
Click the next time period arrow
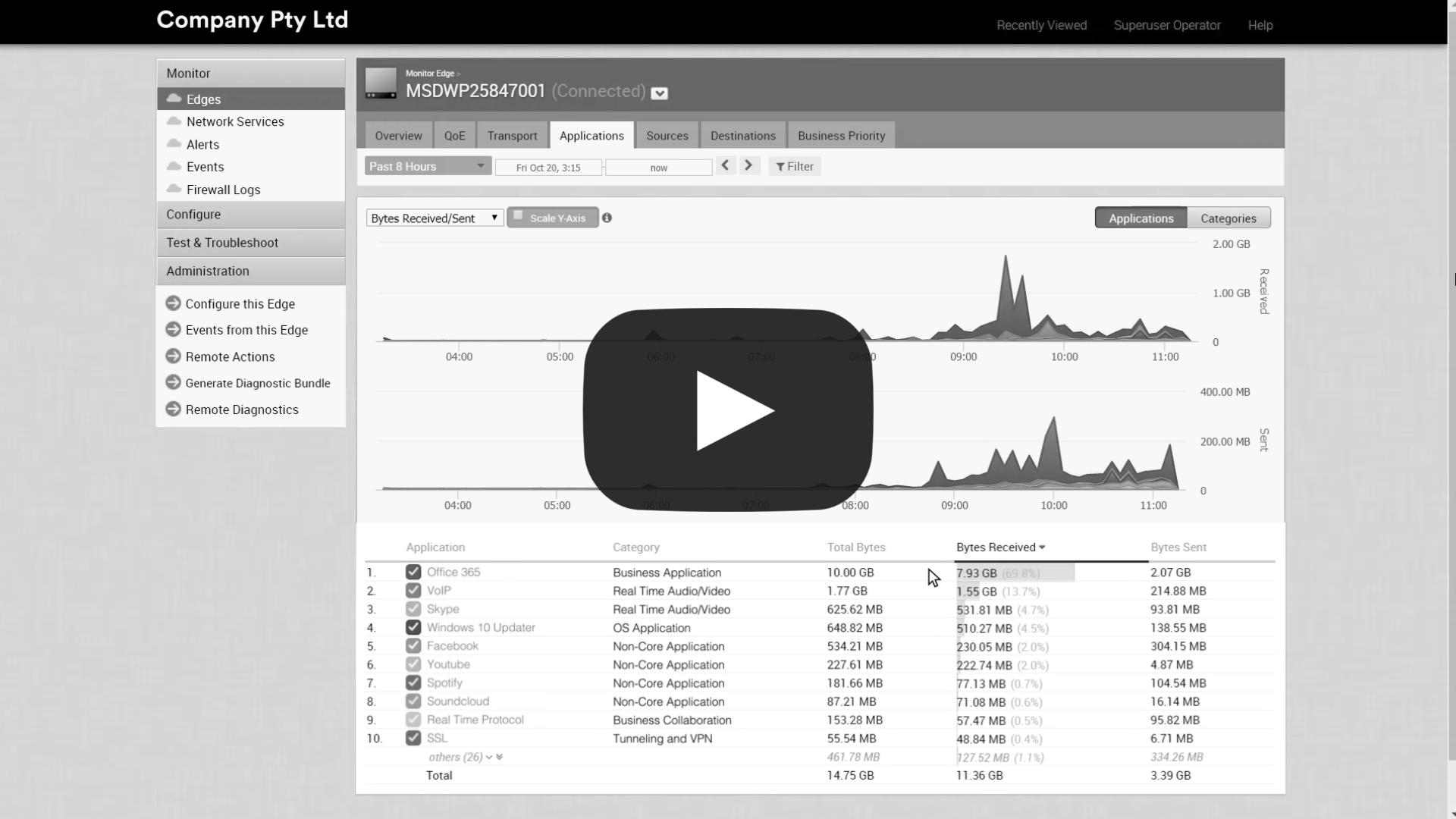point(749,165)
